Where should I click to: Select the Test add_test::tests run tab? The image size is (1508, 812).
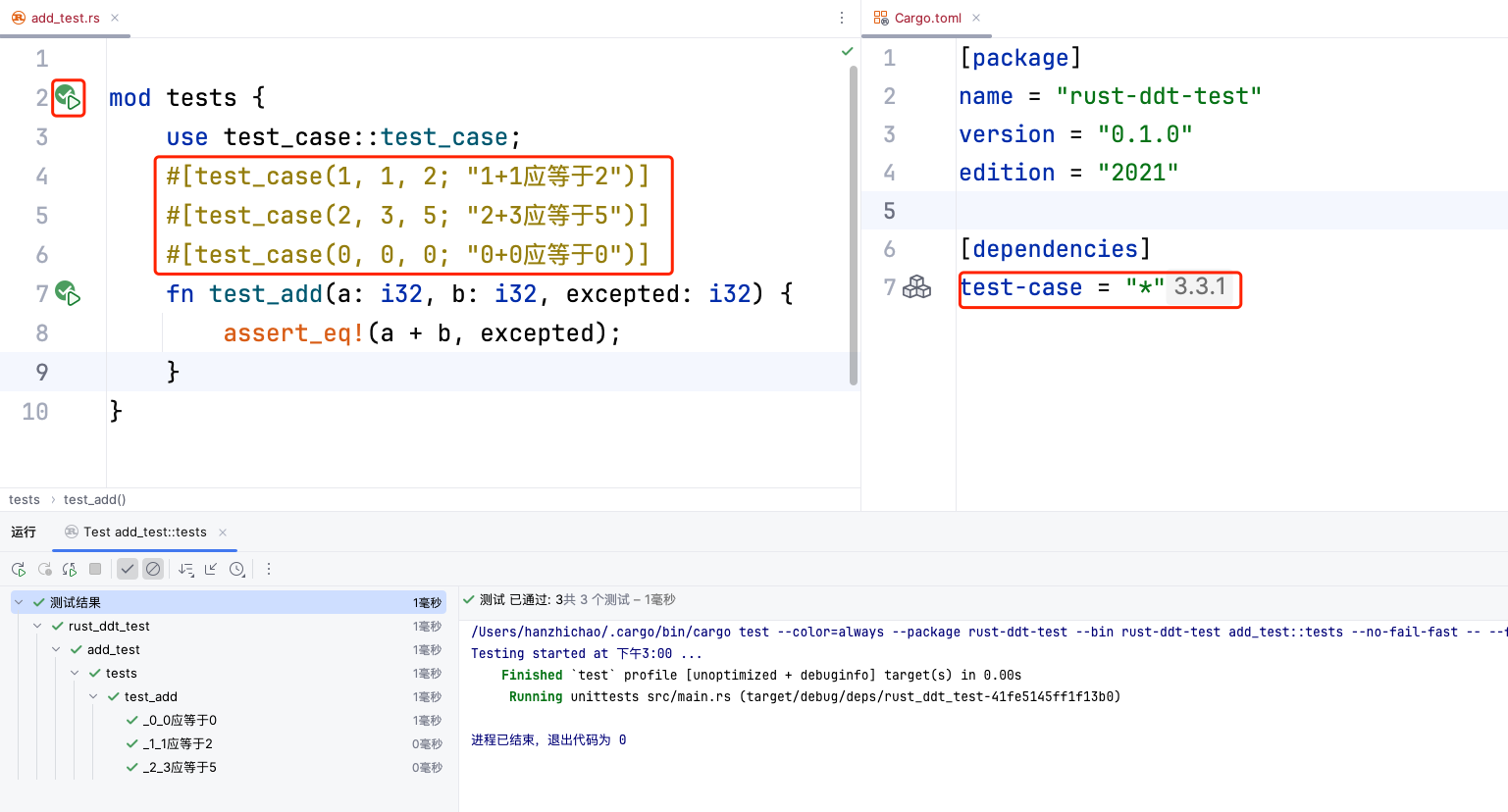pyautogui.click(x=145, y=532)
